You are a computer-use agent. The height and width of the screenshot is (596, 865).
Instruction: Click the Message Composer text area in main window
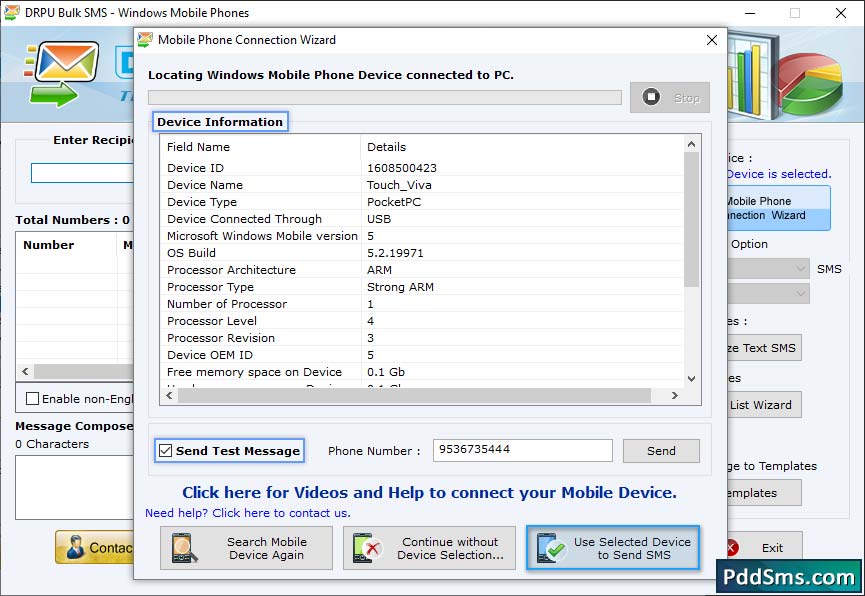[74, 487]
